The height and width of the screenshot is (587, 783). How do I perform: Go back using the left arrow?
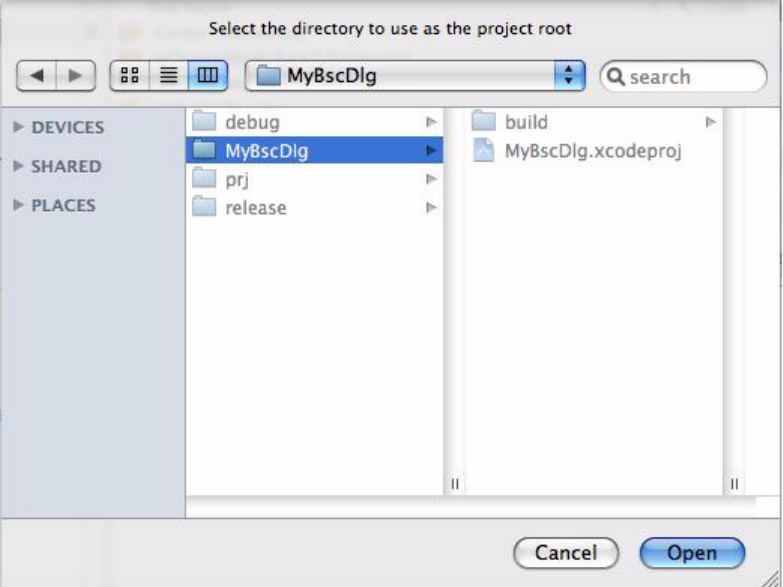36,75
